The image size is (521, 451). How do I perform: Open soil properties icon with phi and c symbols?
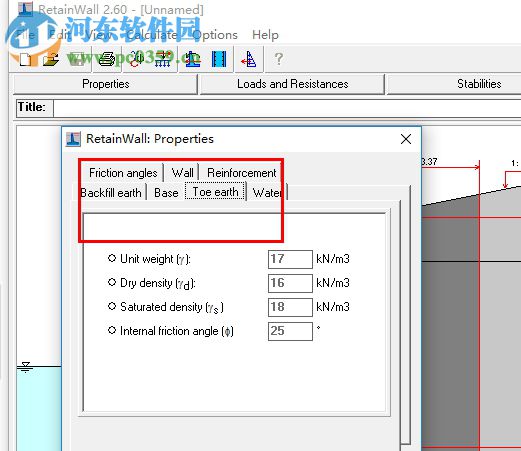pos(136,59)
